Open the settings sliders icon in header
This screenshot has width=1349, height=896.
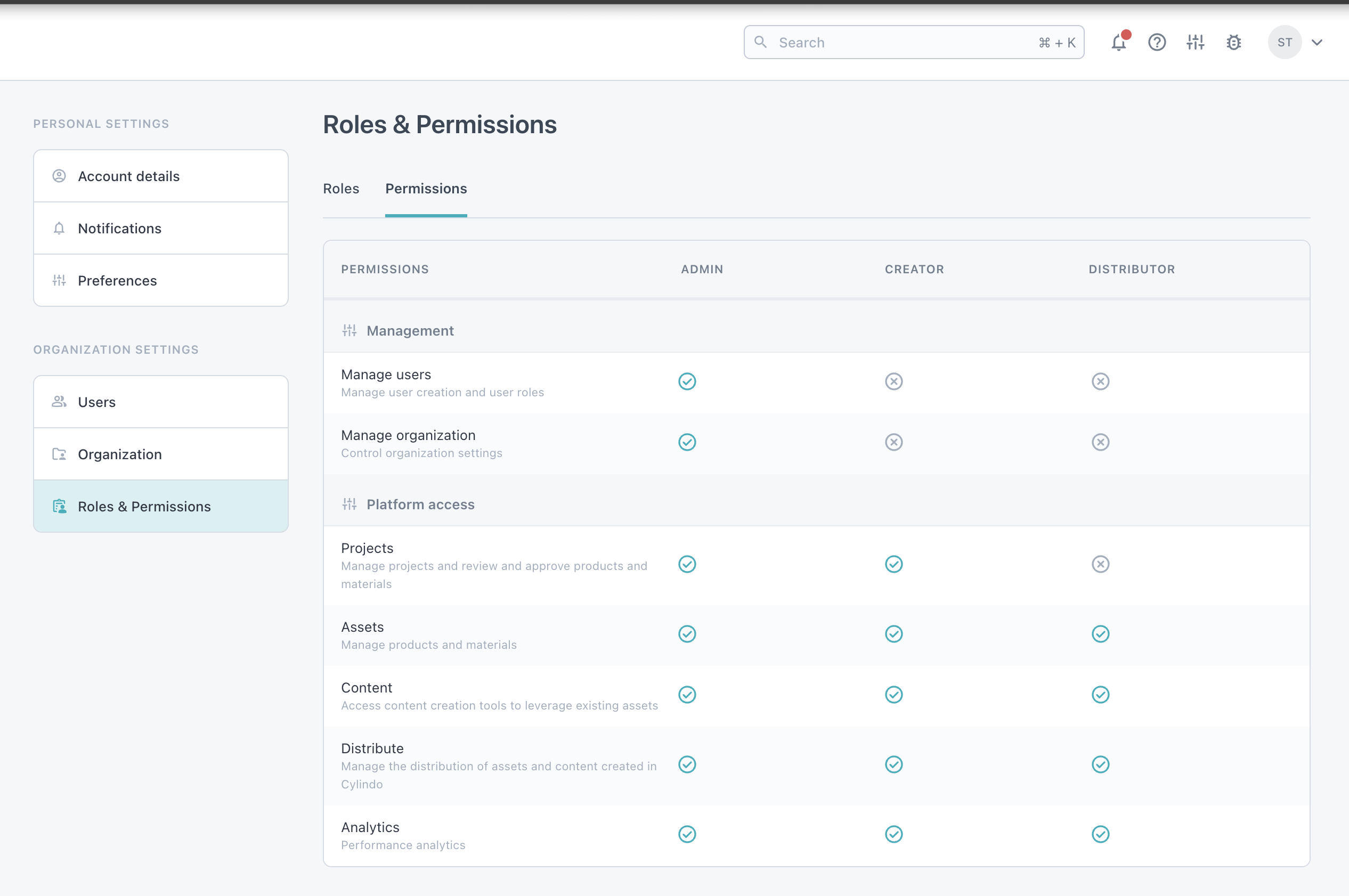tap(1194, 42)
